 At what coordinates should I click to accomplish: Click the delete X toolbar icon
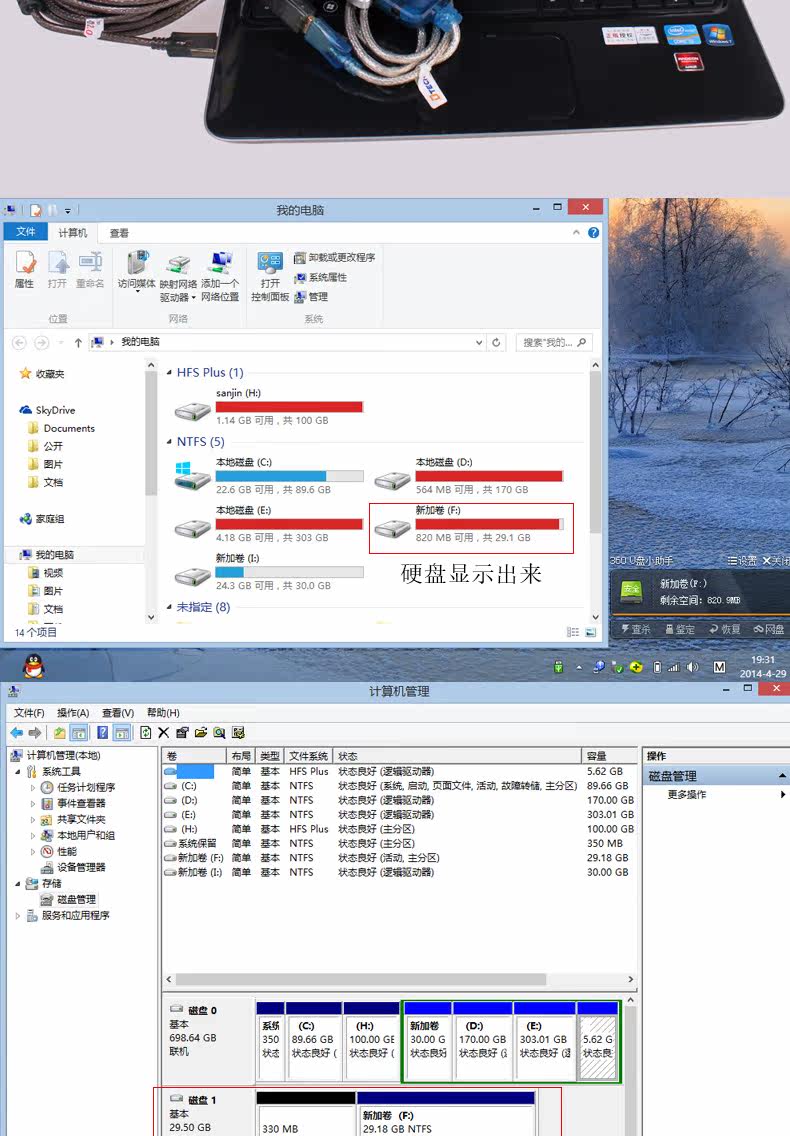(x=164, y=732)
